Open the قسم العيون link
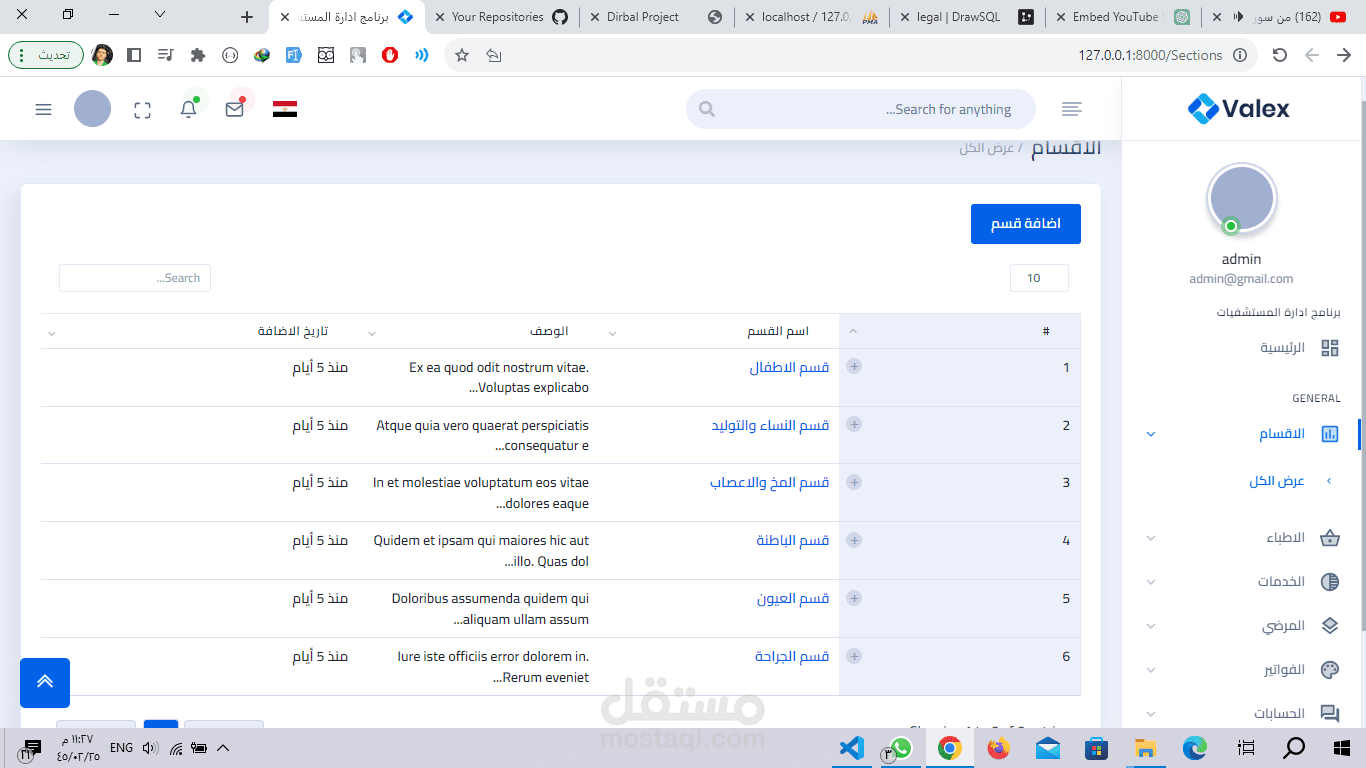Screen dimensions: 1366x768 point(793,599)
